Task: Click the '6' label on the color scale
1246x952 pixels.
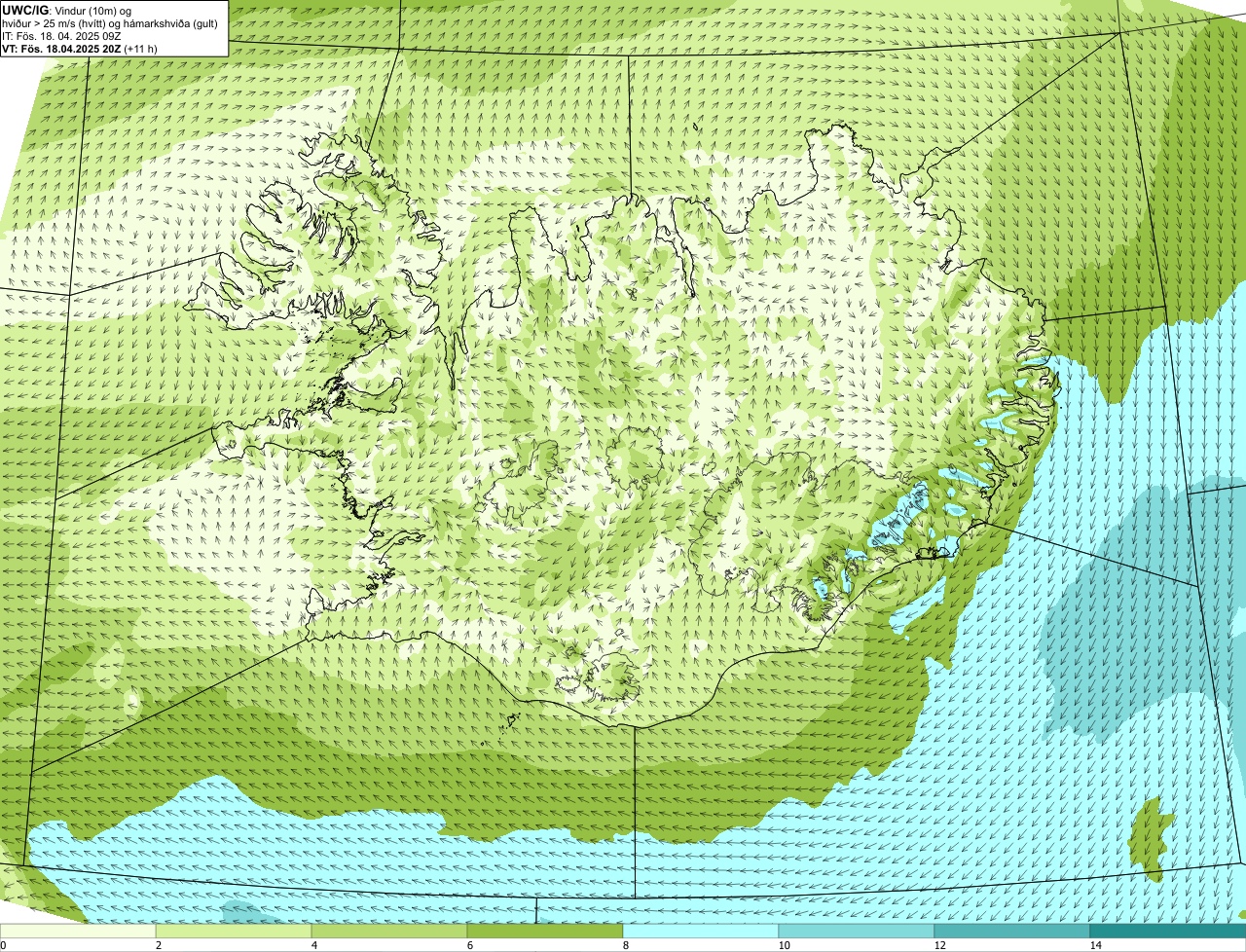Action: tap(469, 945)
